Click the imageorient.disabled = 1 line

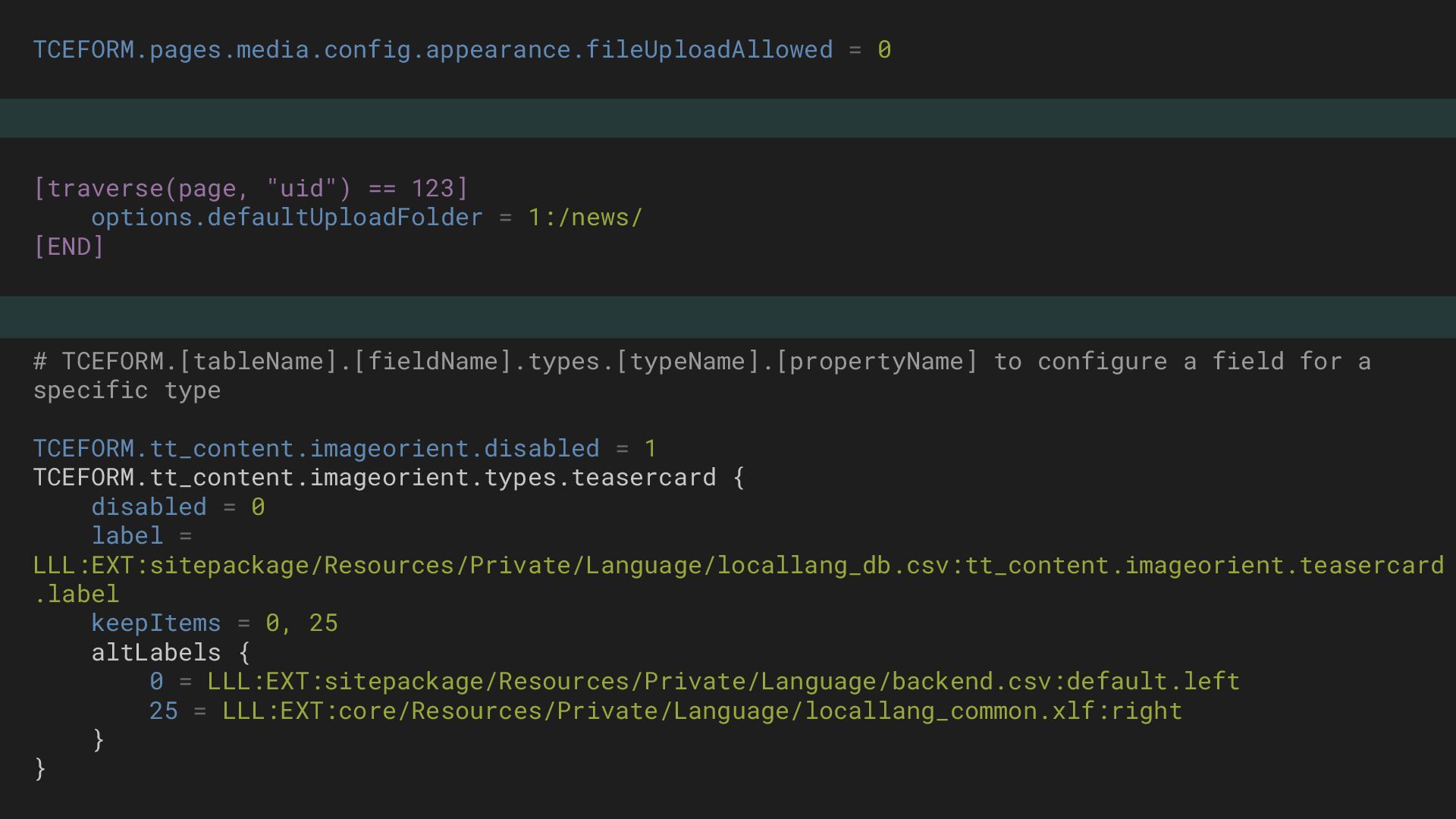pyautogui.click(x=344, y=449)
